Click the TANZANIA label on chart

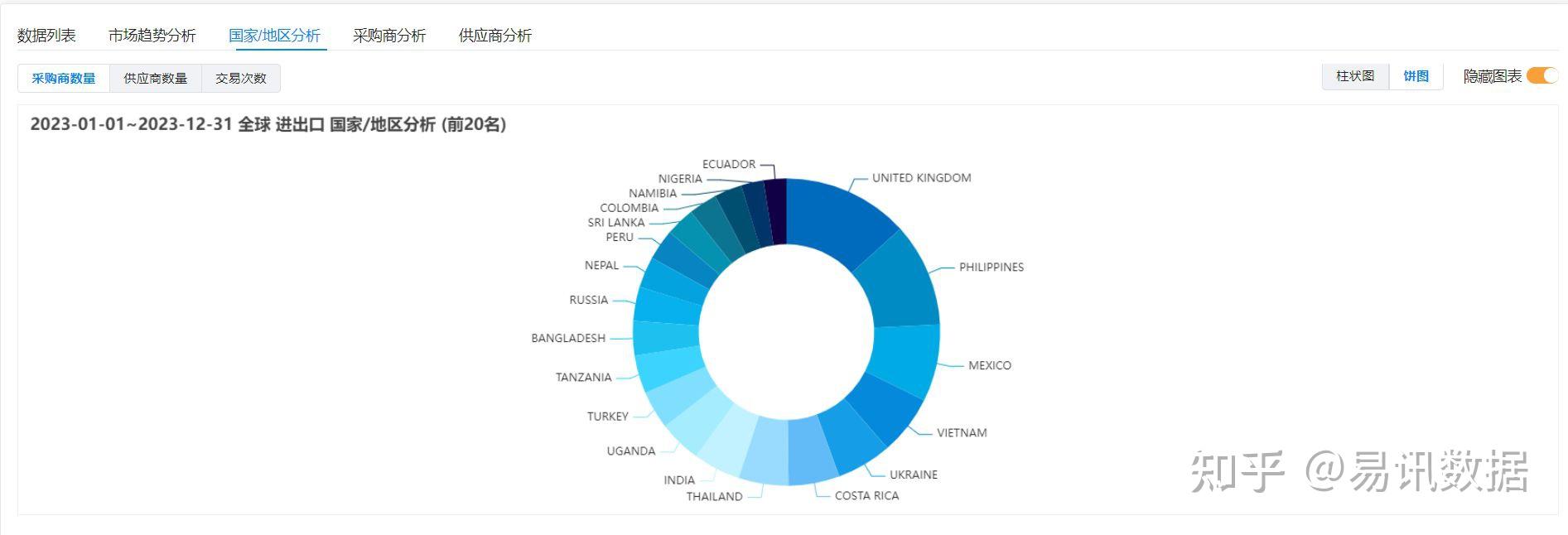click(583, 378)
